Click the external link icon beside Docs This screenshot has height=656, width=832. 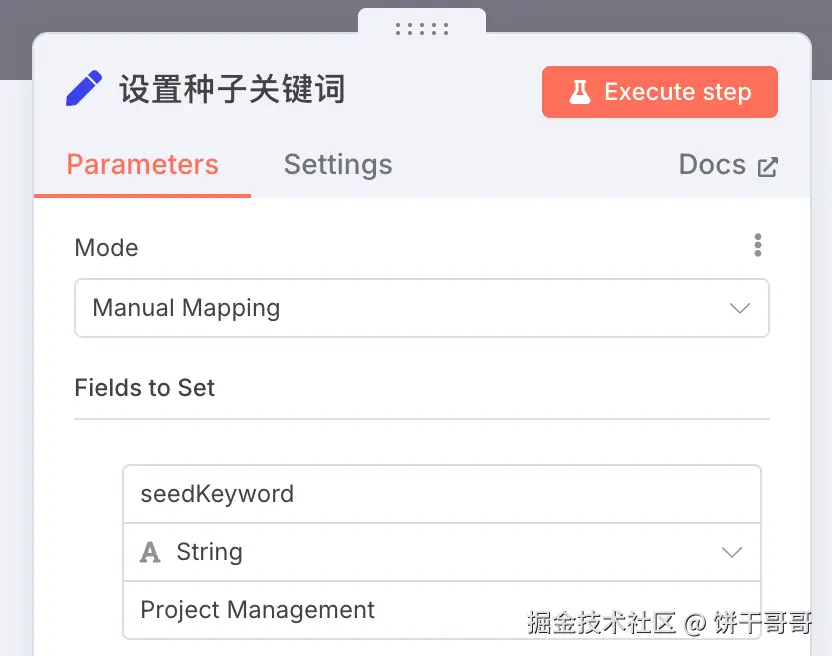pyautogui.click(x=767, y=167)
